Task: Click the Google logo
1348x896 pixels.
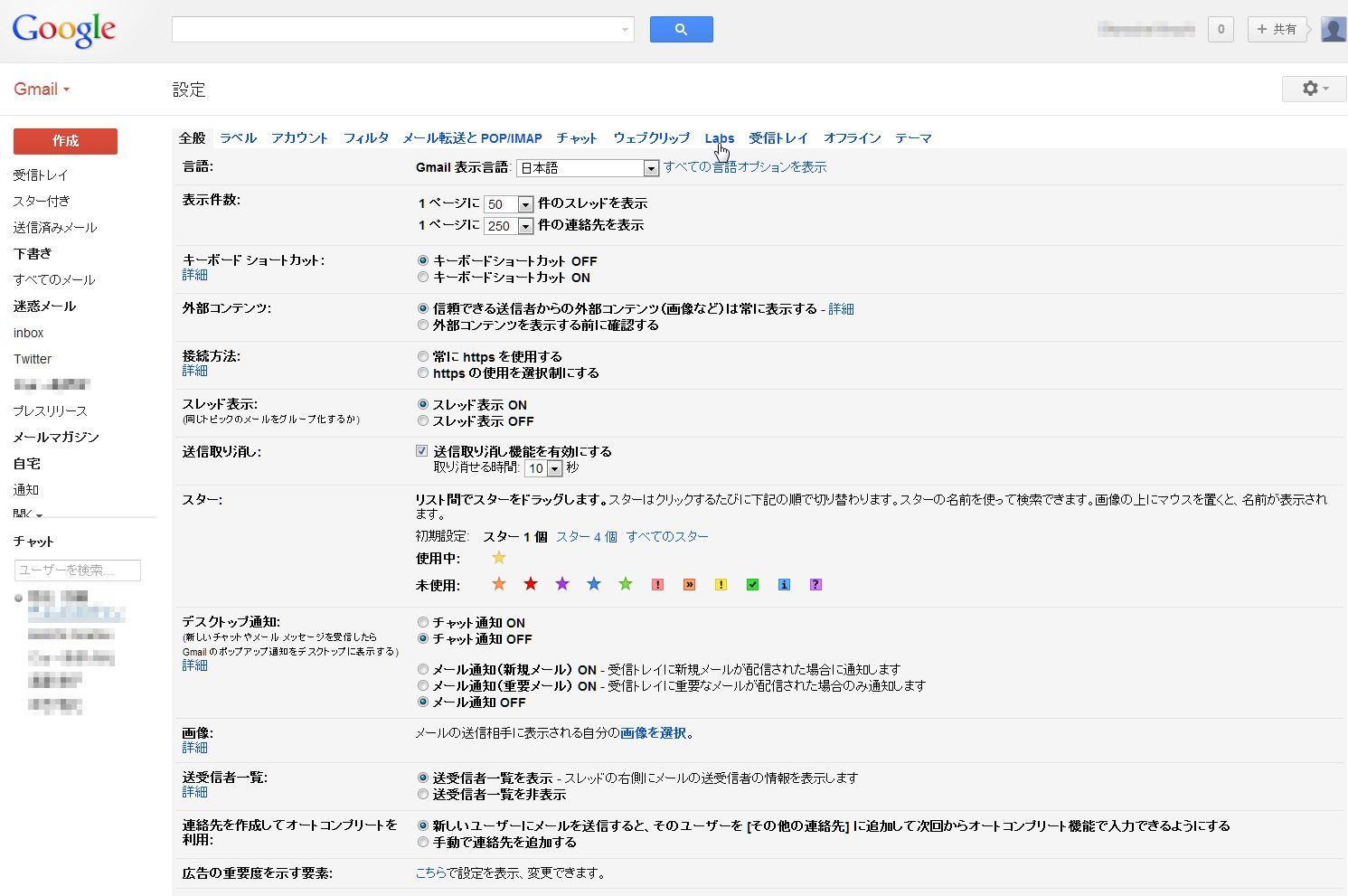Action: click(x=64, y=30)
